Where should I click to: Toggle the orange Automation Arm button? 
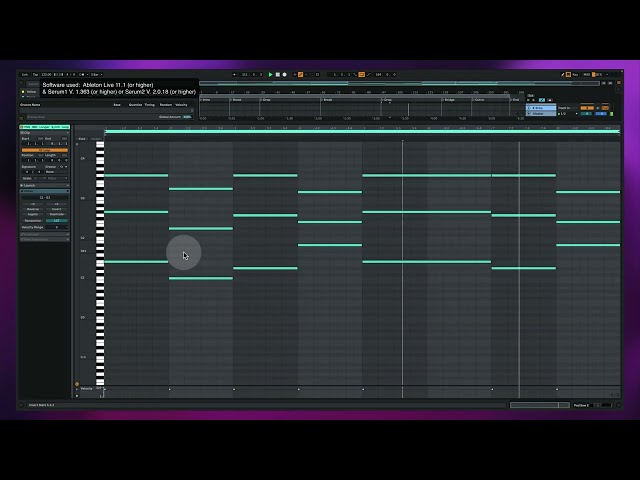[300, 75]
